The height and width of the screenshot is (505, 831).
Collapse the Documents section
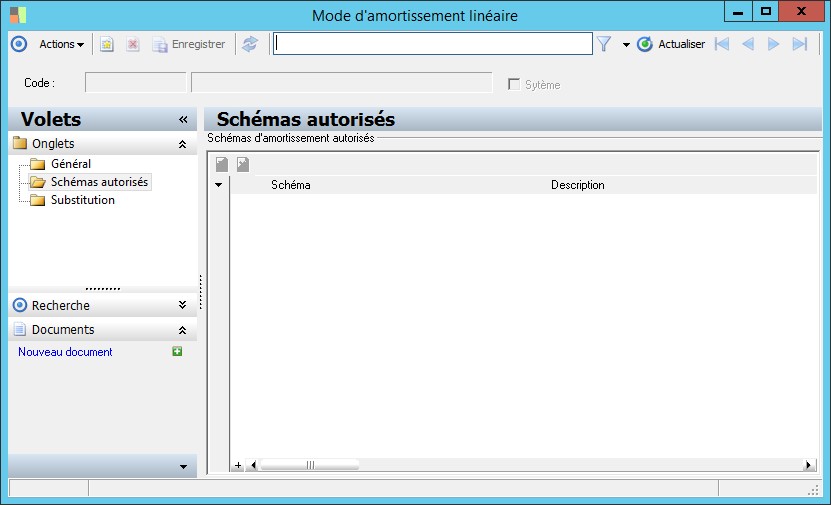[182, 330]
